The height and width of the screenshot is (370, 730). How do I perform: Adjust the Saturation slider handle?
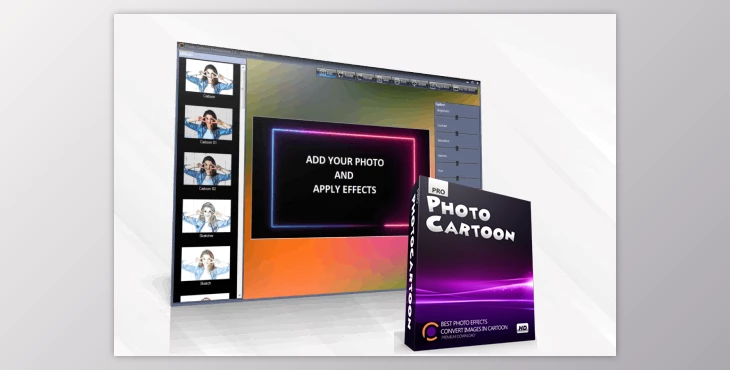(x=457, y=148)
